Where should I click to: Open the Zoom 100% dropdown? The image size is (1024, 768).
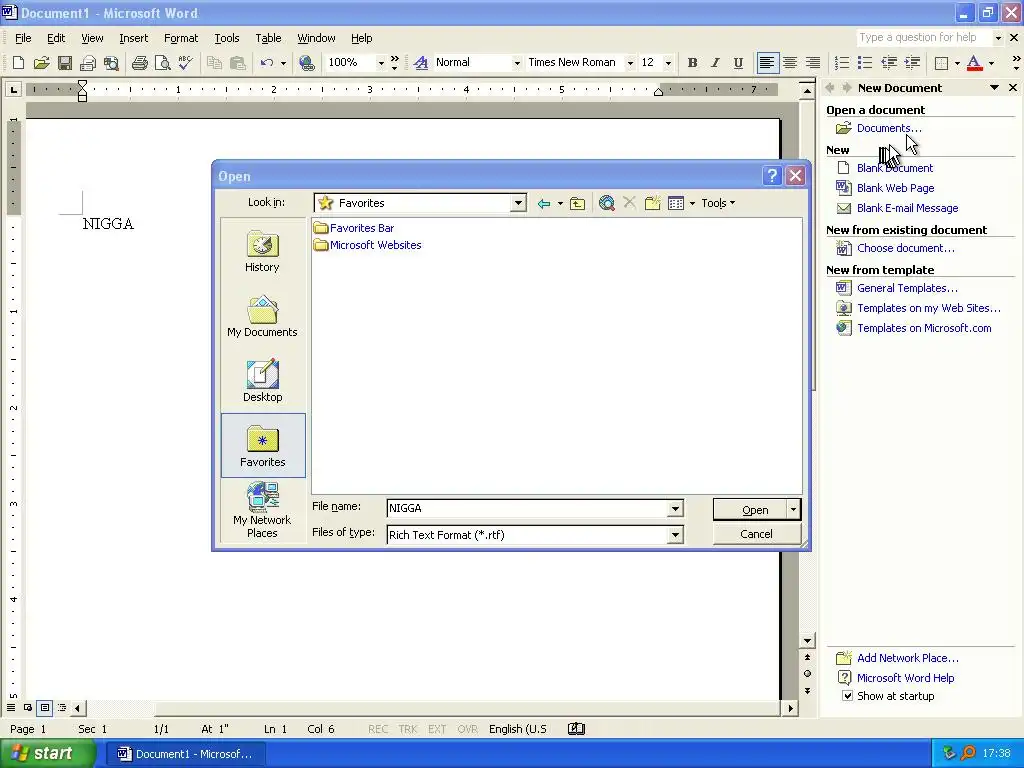381,63
